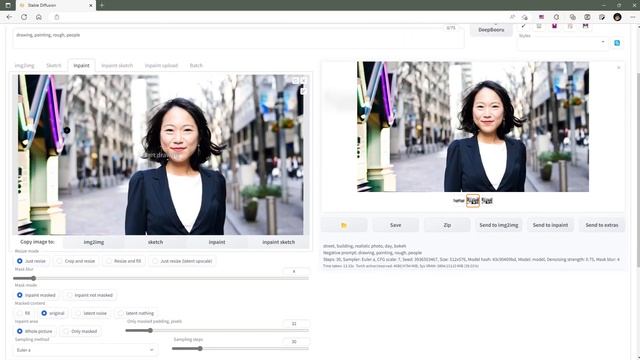Adjust the Sampling steps slider
Screen dimensions: 640x360
[240, 349]
